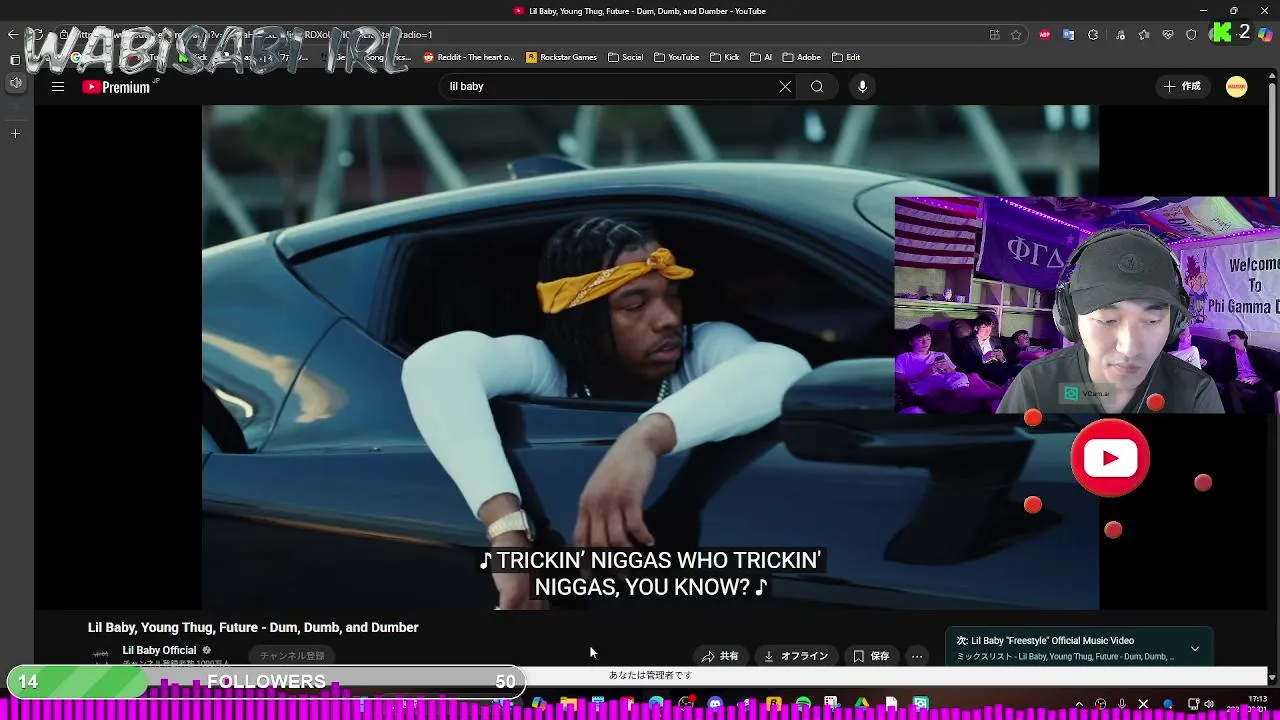Open the Reddit bookmark
This screenshot has width=1280, height=720.
coord(469,57)
